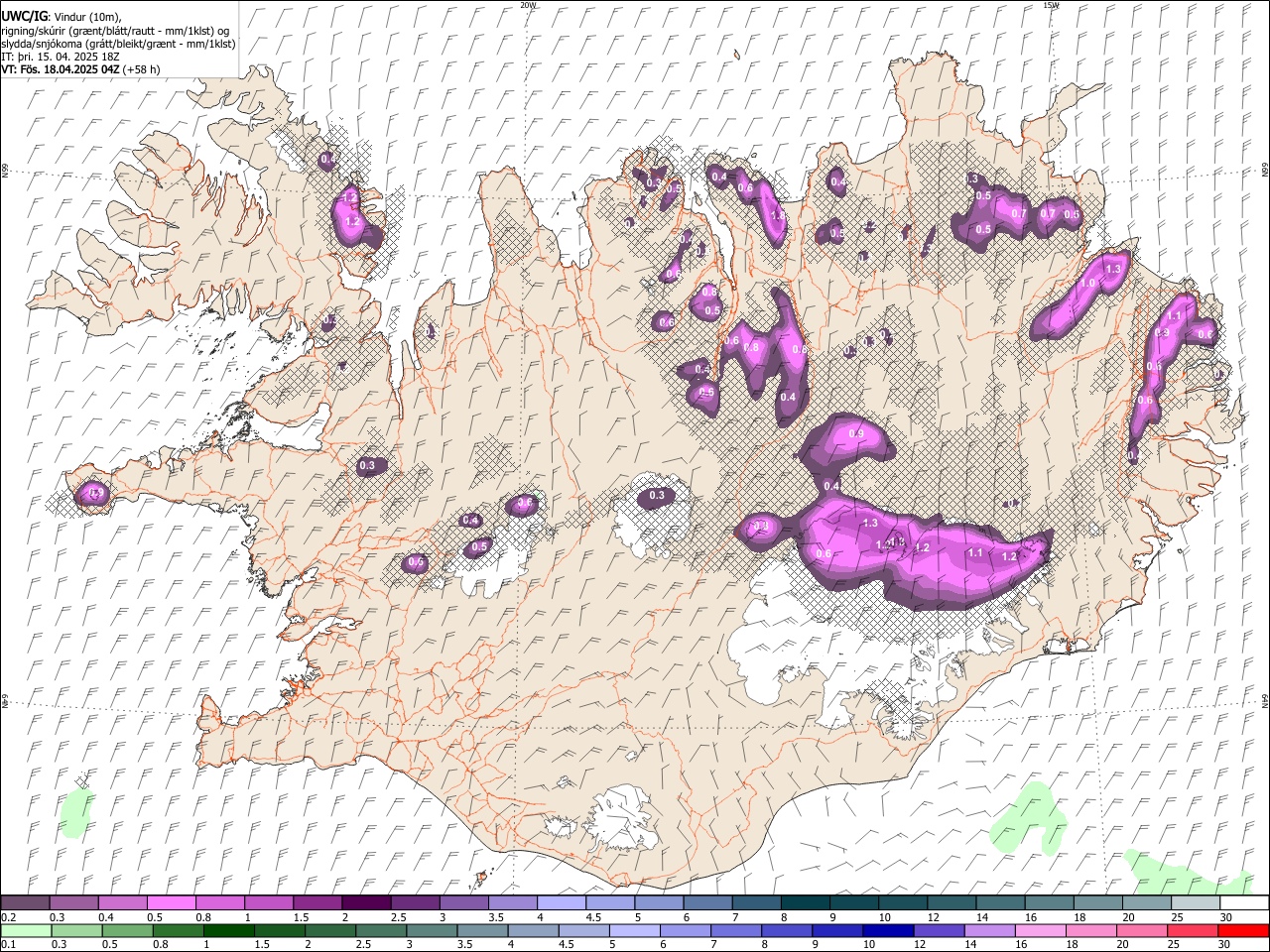Viewport: 1270px width, 952px height.
Task: Click the '0.3' value on the Hofsjökull glacier
Action: pyautogui.click(x=656, y=496)
